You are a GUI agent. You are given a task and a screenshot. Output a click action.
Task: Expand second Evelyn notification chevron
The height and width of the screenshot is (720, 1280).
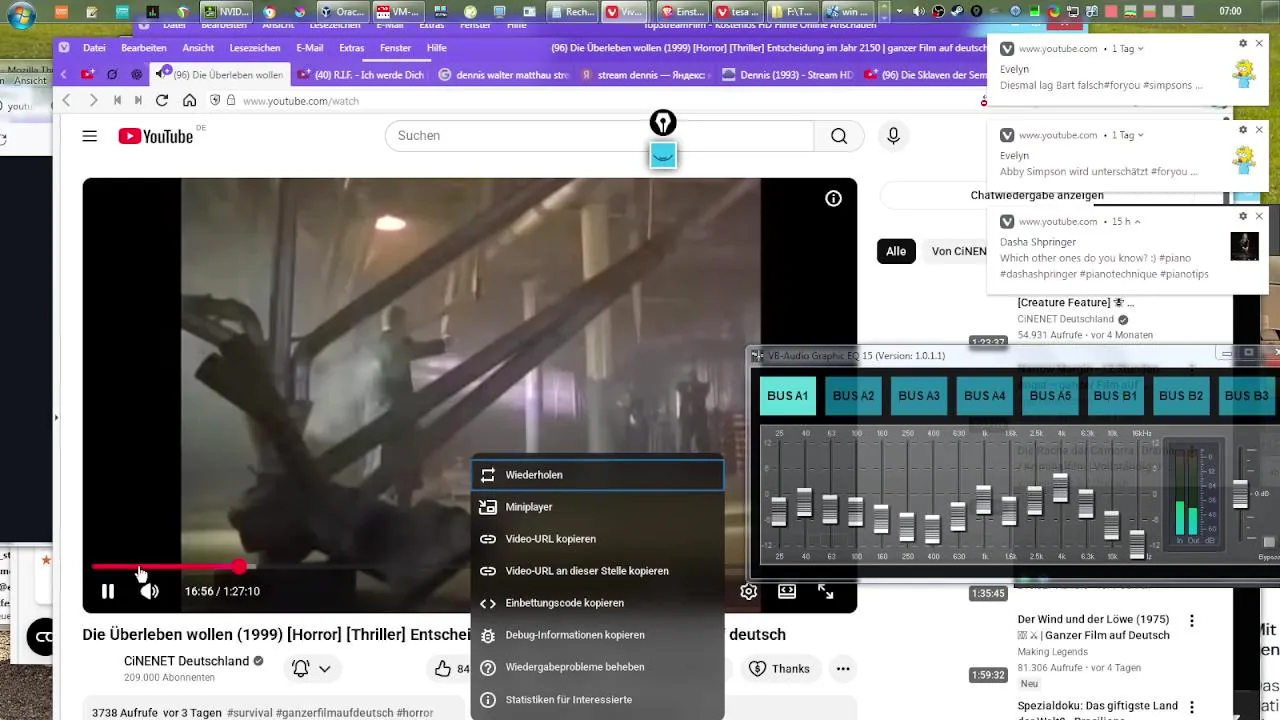tap(1140, 135)
